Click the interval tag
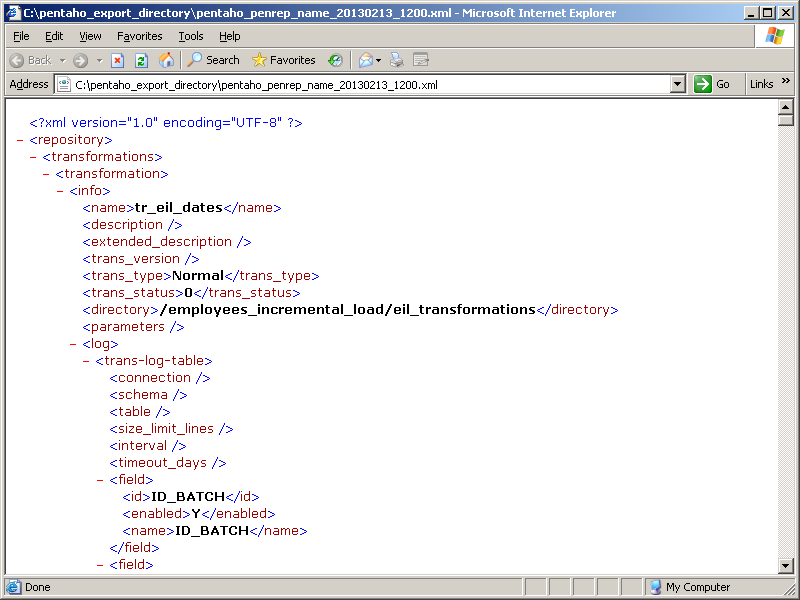Image resolution: width=800 pixels, height=600 pixels. pyautogui.click(x=148, y=446)
